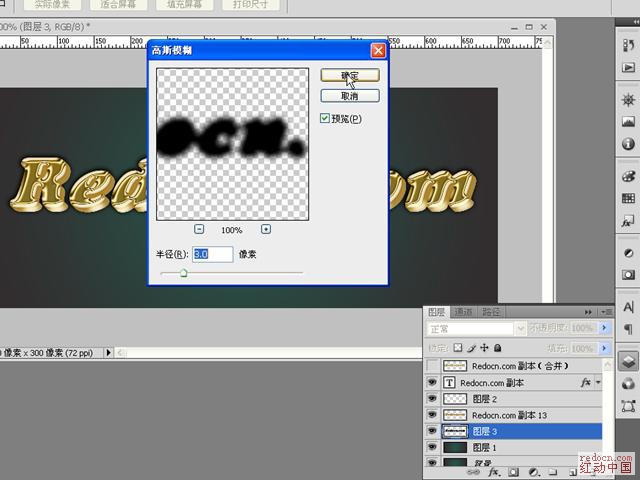Click the 取消 button to cancel blur

[349, 96]
